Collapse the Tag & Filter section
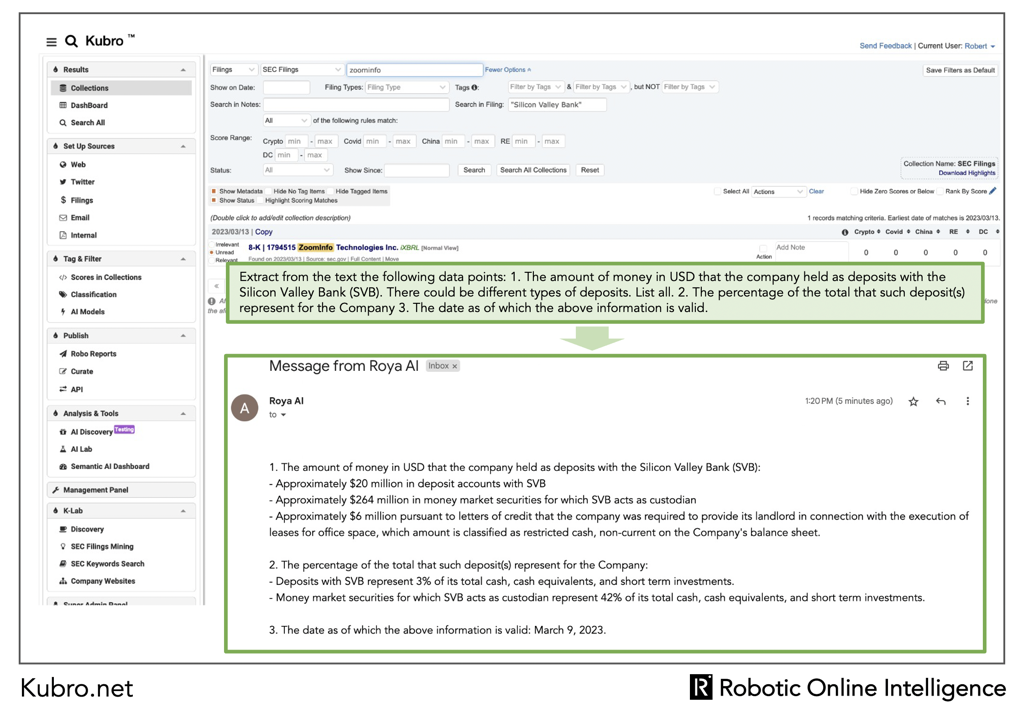The height and width of the screenshot is (718, 1023). tap(183, 259)
